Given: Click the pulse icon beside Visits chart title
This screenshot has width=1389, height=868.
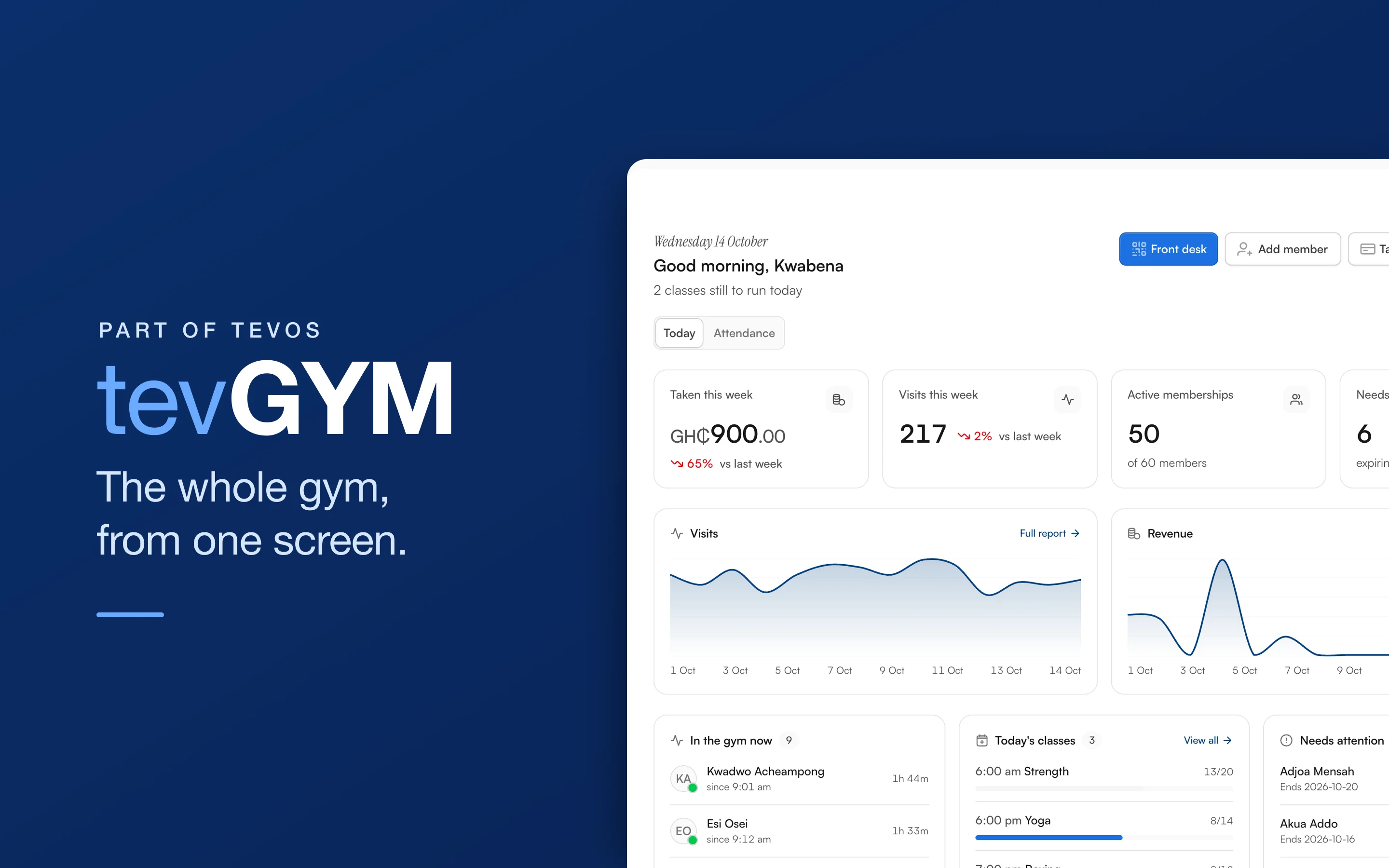Looking at the screenshot, I should (677, 533).
